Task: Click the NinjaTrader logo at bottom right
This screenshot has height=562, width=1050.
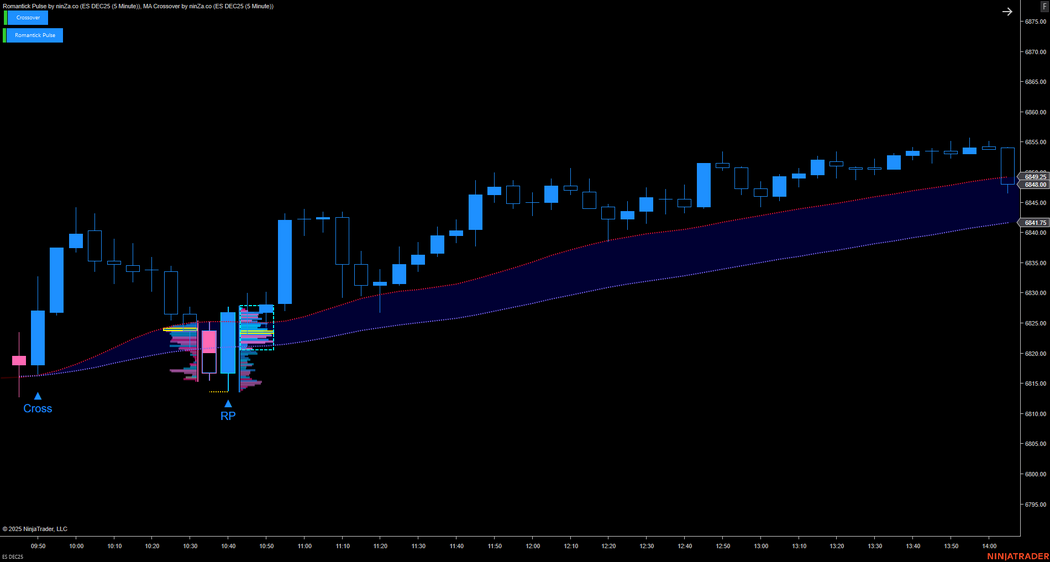Action: click(1016, 556)
